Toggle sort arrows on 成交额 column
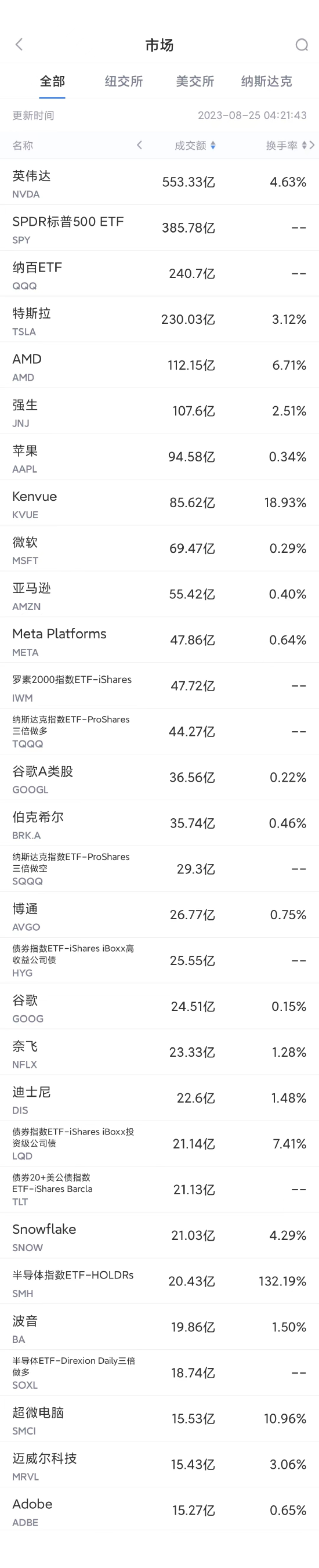Screen dimensions: 319x1568 point(212,146)
